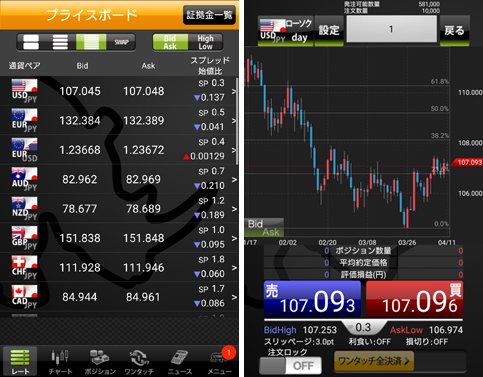Tap the USD/JPY flag icon in the price board
The image size is (483, 377).
click(x=24, y=91)
